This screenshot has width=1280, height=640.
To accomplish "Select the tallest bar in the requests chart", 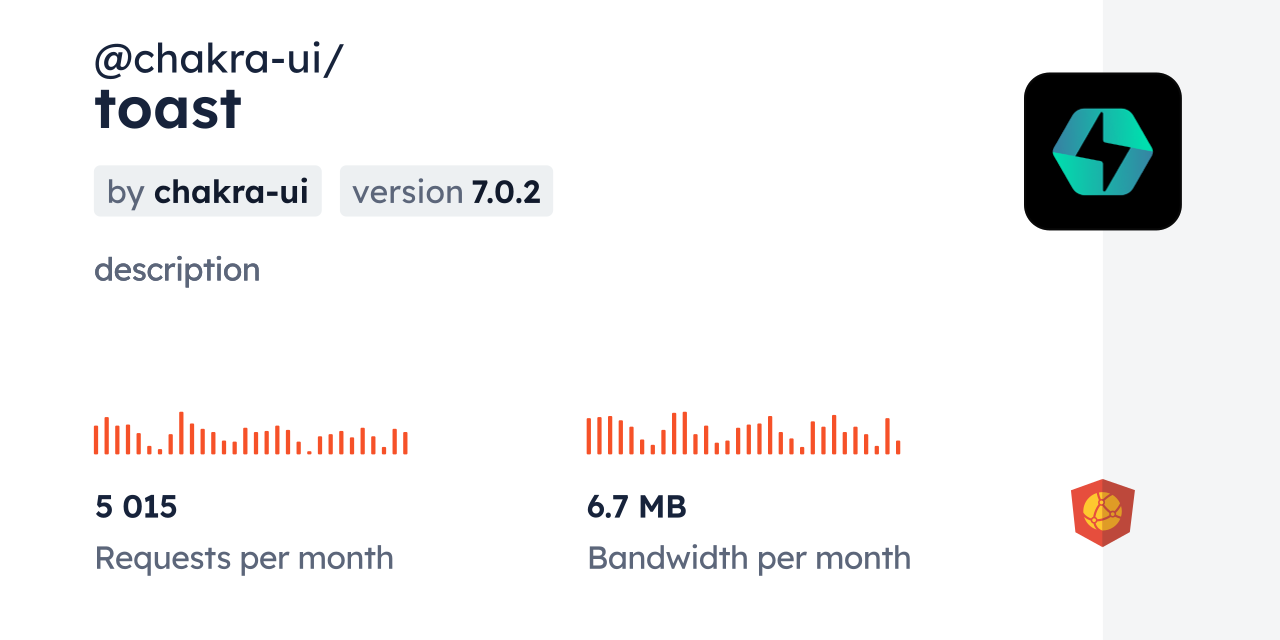I will coord(181,433).
